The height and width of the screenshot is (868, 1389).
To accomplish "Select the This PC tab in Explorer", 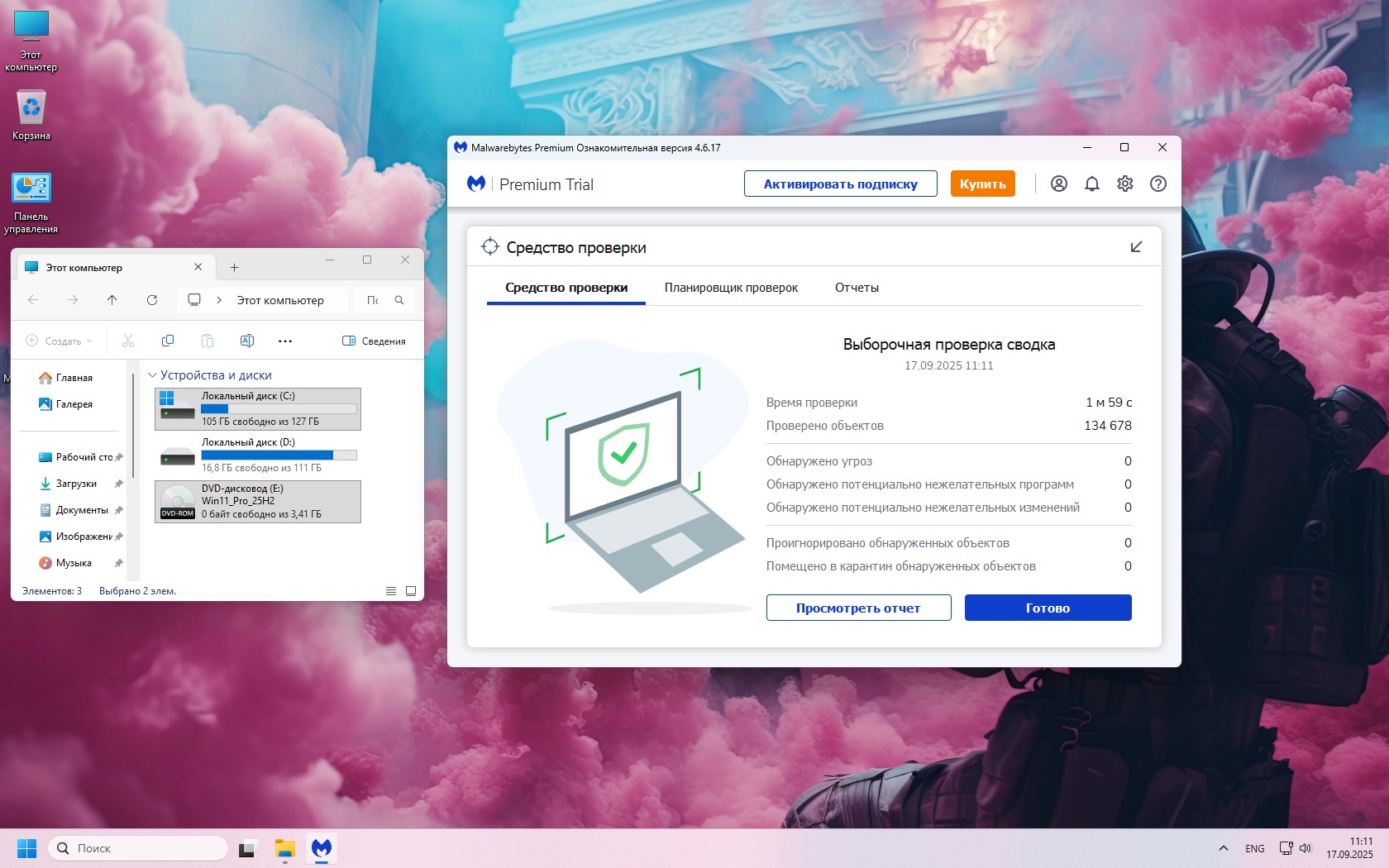I will point(114,267).
